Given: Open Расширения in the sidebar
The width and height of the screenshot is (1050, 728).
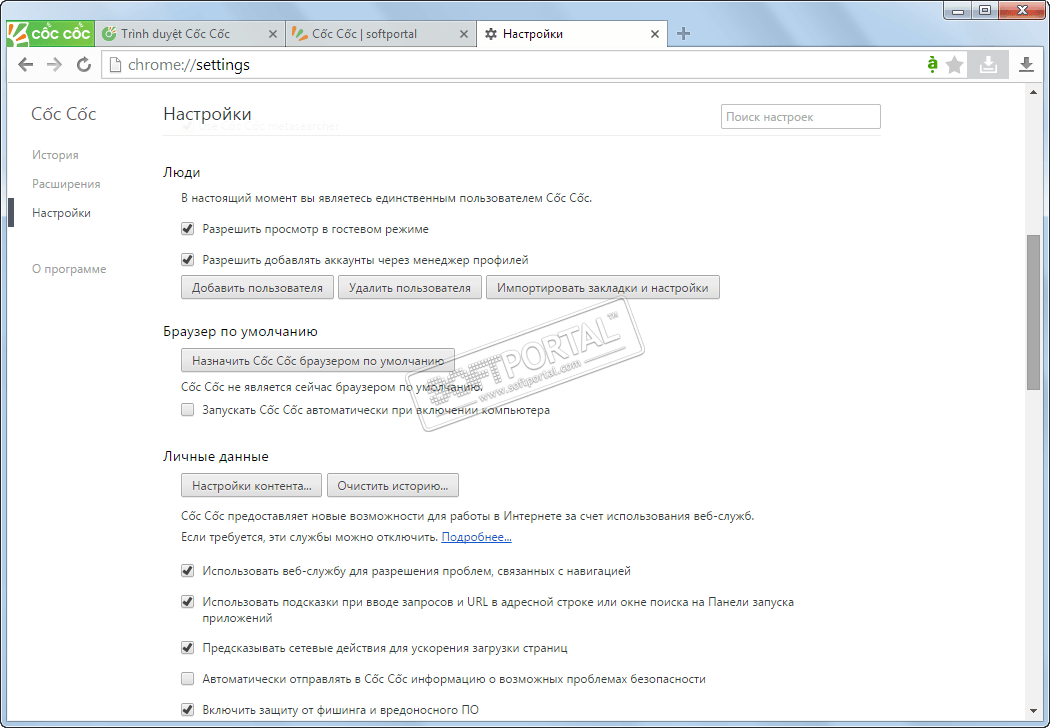Looking at the screenshot, I should point(66,184).
